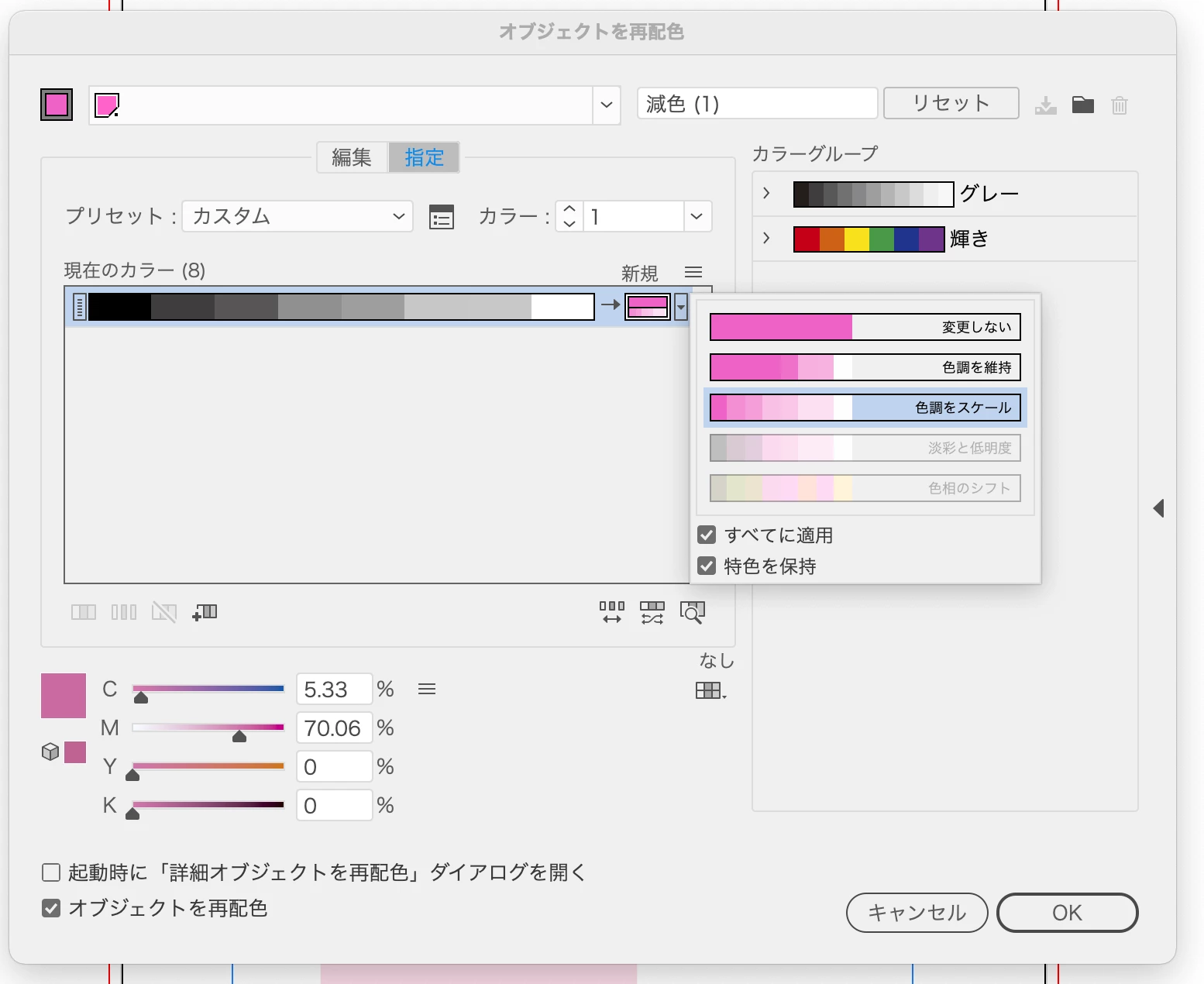The width and height of the screenshot is (1204, 984).
Task: Click the active colors swatch icon at top left
Action: point(57,105)
